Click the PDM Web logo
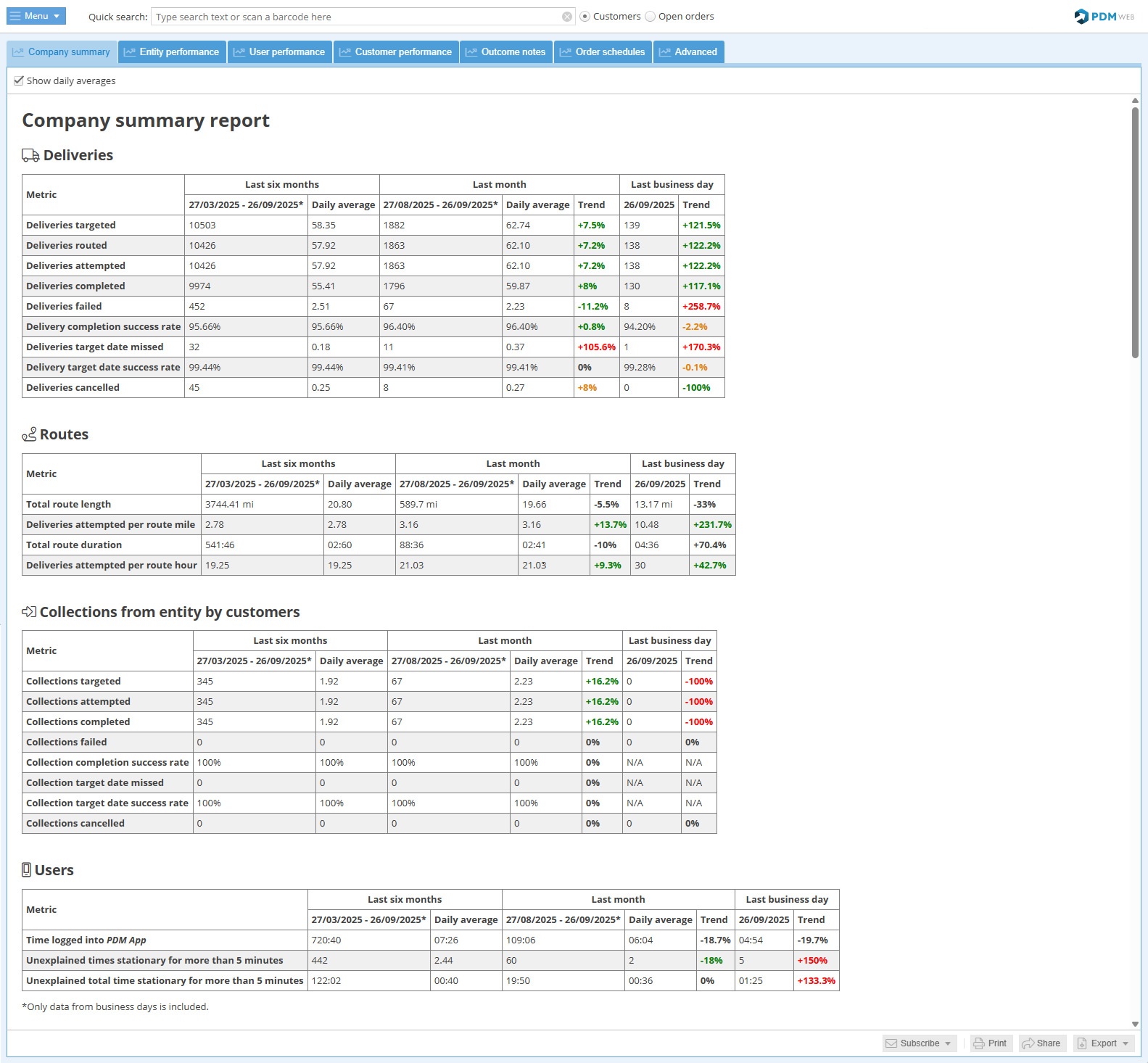Viewport: 1148px width, 1063px height. [x=1104, y=17]
